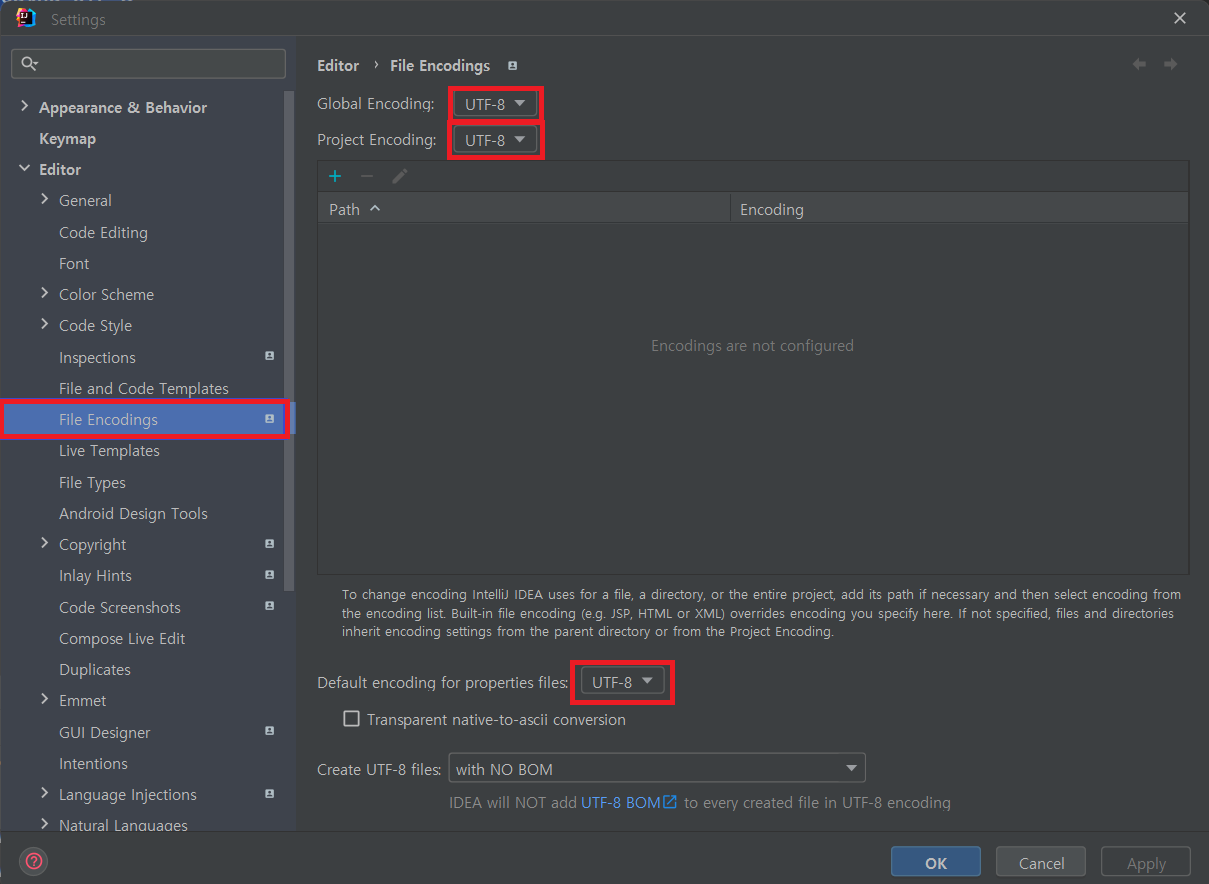Open File and Code Templates page

pyautogui.click(x=144, y=388)
